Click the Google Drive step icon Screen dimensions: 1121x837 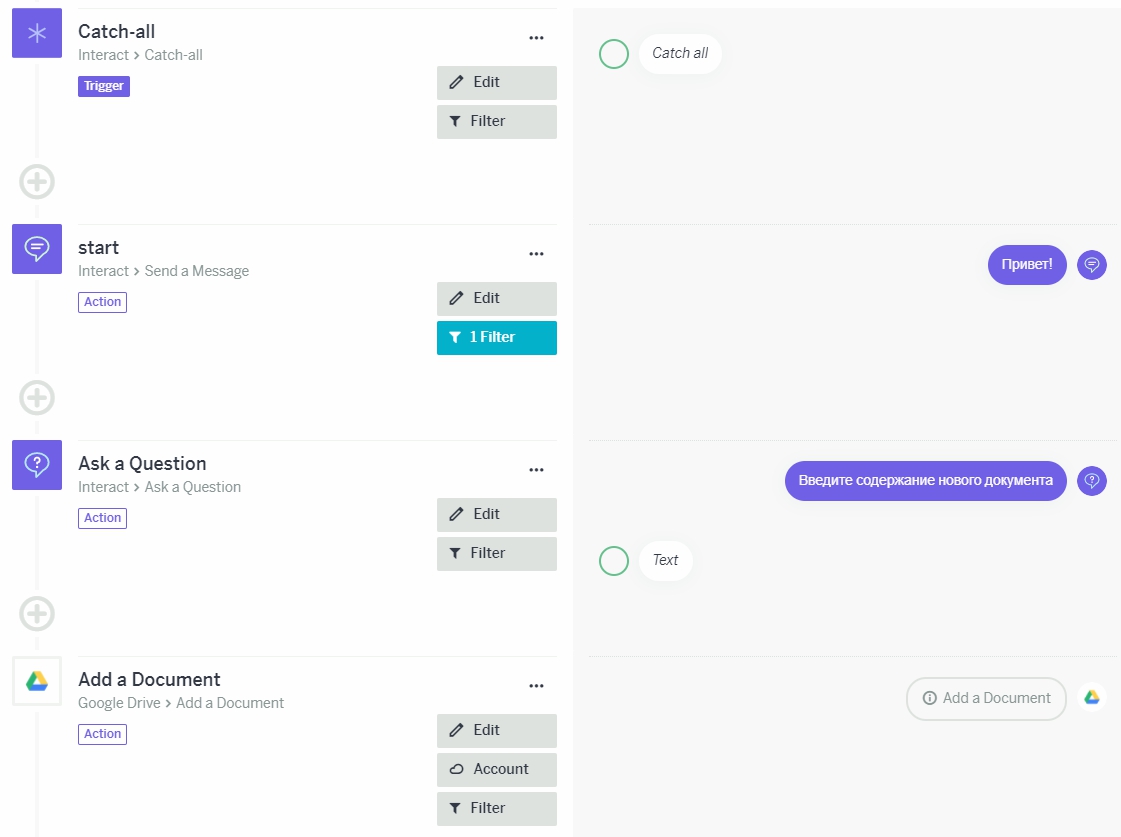click(x=36, y=680)
